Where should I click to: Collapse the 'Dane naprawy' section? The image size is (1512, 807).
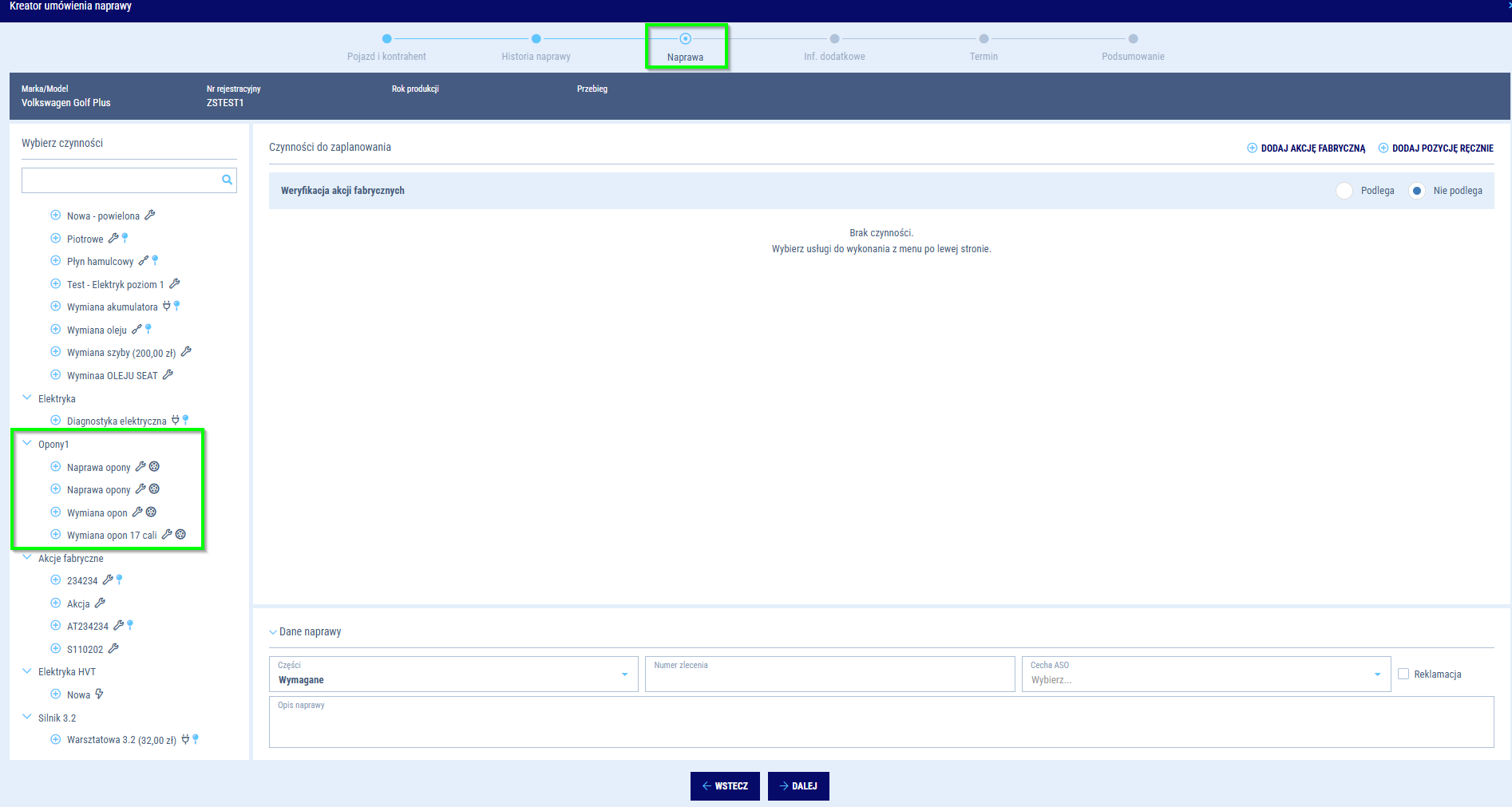[273, 632]
